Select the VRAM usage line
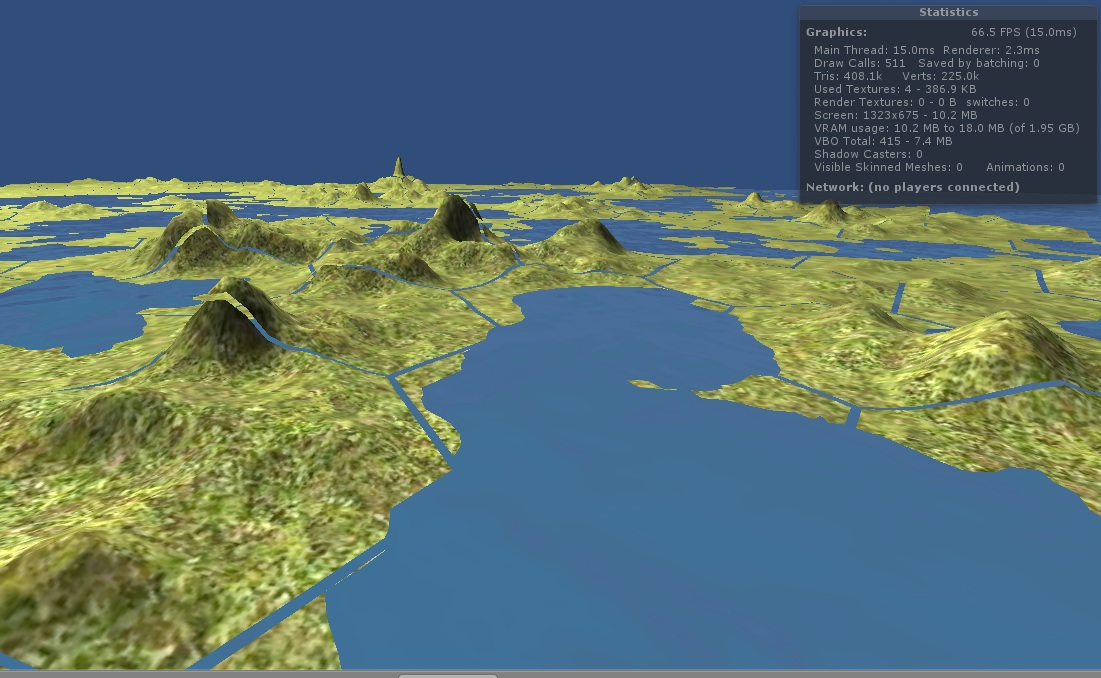The image size is (1101, 678). click(946, 128)
